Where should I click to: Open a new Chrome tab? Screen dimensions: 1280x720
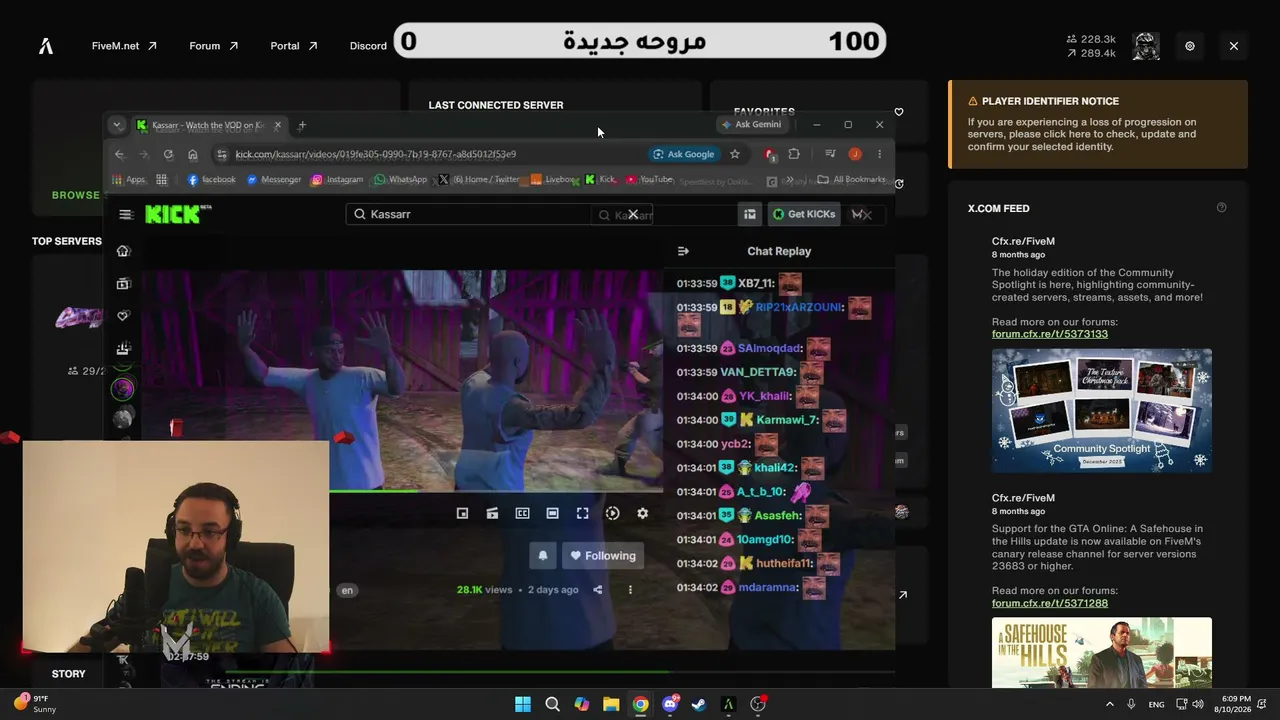[302, 125]
